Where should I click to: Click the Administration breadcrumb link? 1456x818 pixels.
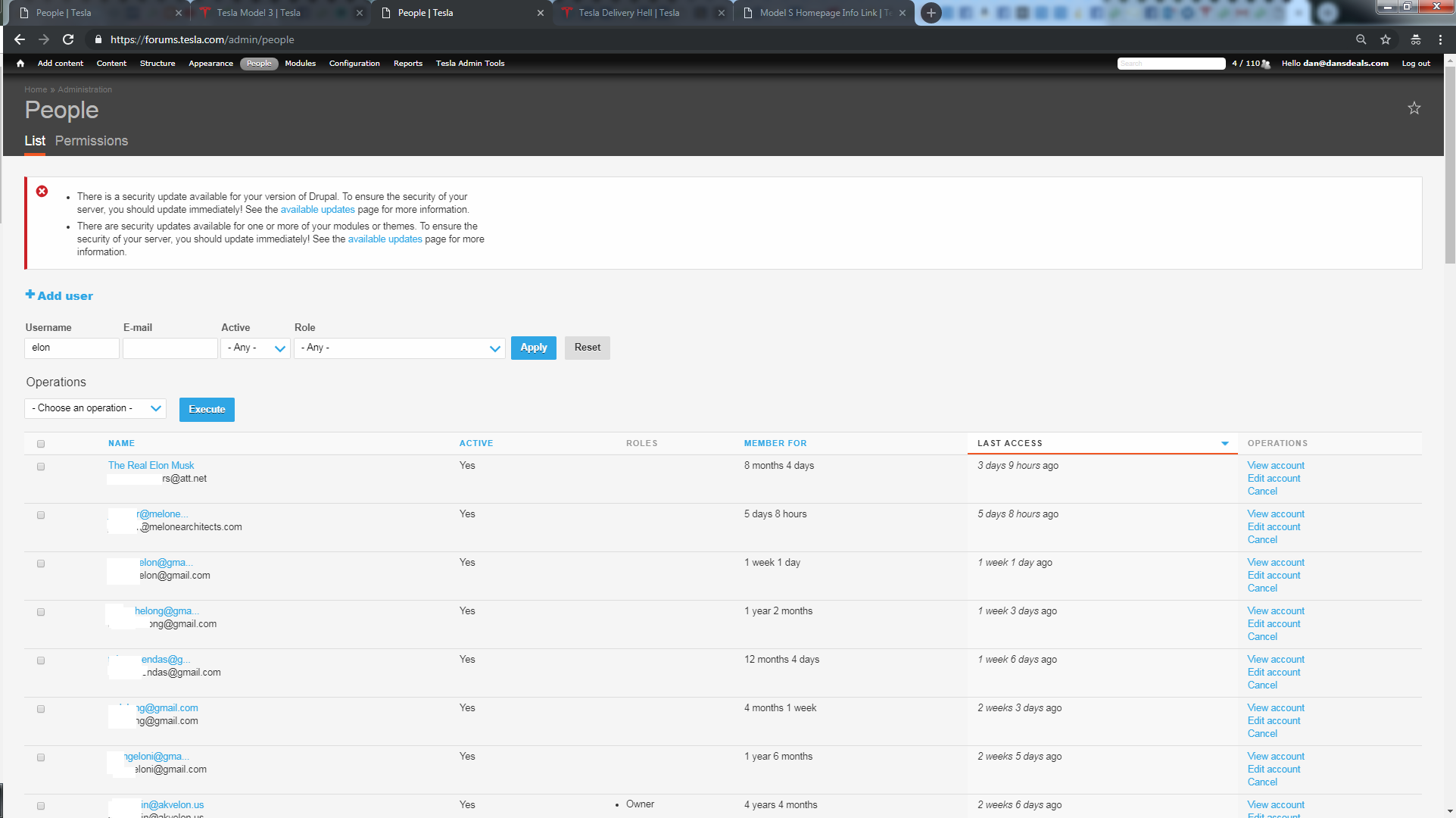point(85,89)
